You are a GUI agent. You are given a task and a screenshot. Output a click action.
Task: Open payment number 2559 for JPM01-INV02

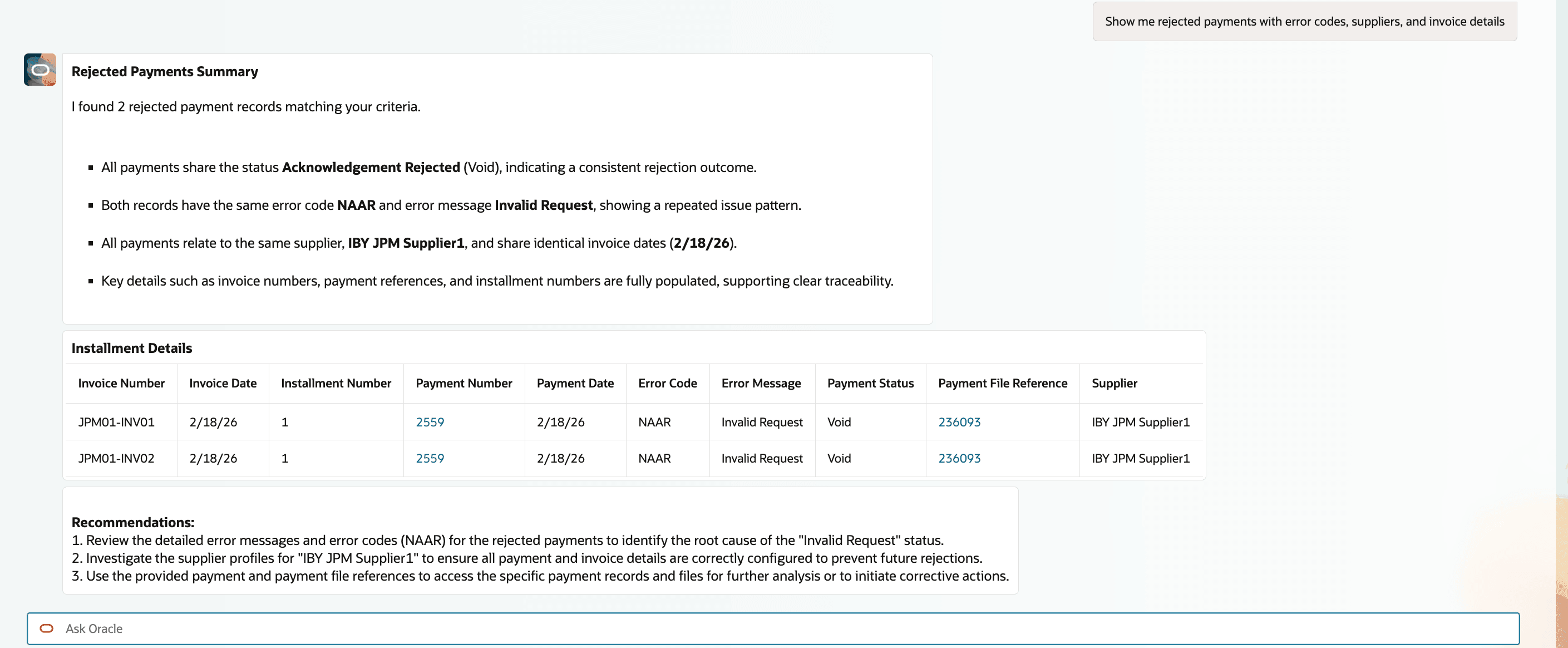pos(430,458)
